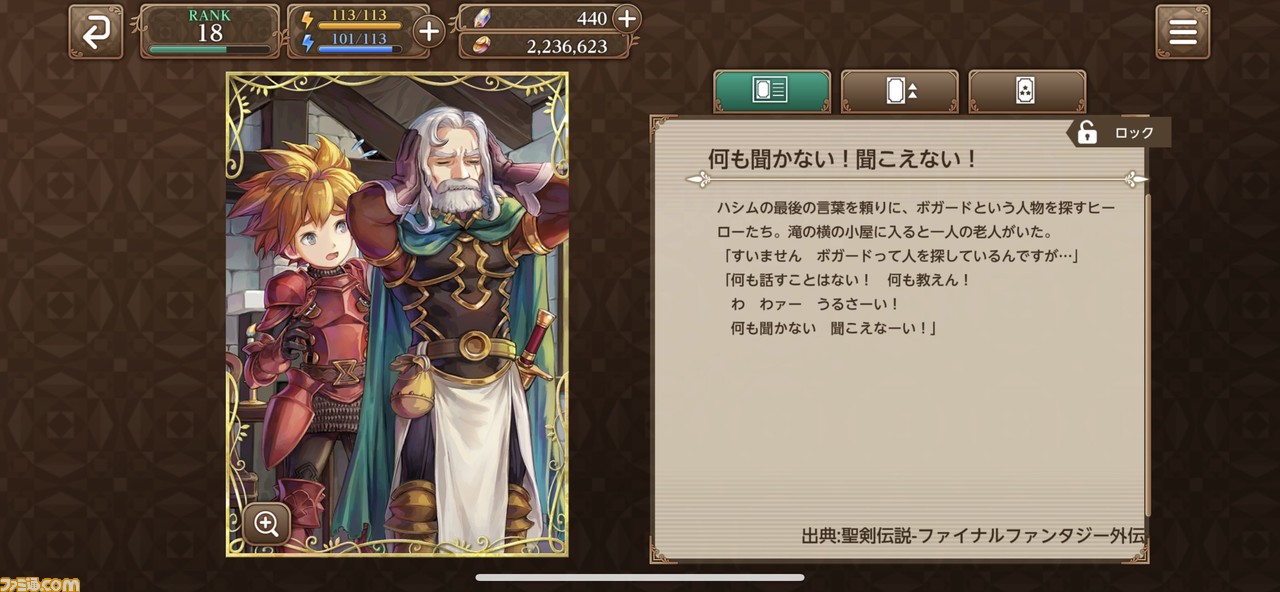Click the description panel scrollbar
Viewport: 1280px width, 592px height.
pyautogui.click(x=1147, y=355)
